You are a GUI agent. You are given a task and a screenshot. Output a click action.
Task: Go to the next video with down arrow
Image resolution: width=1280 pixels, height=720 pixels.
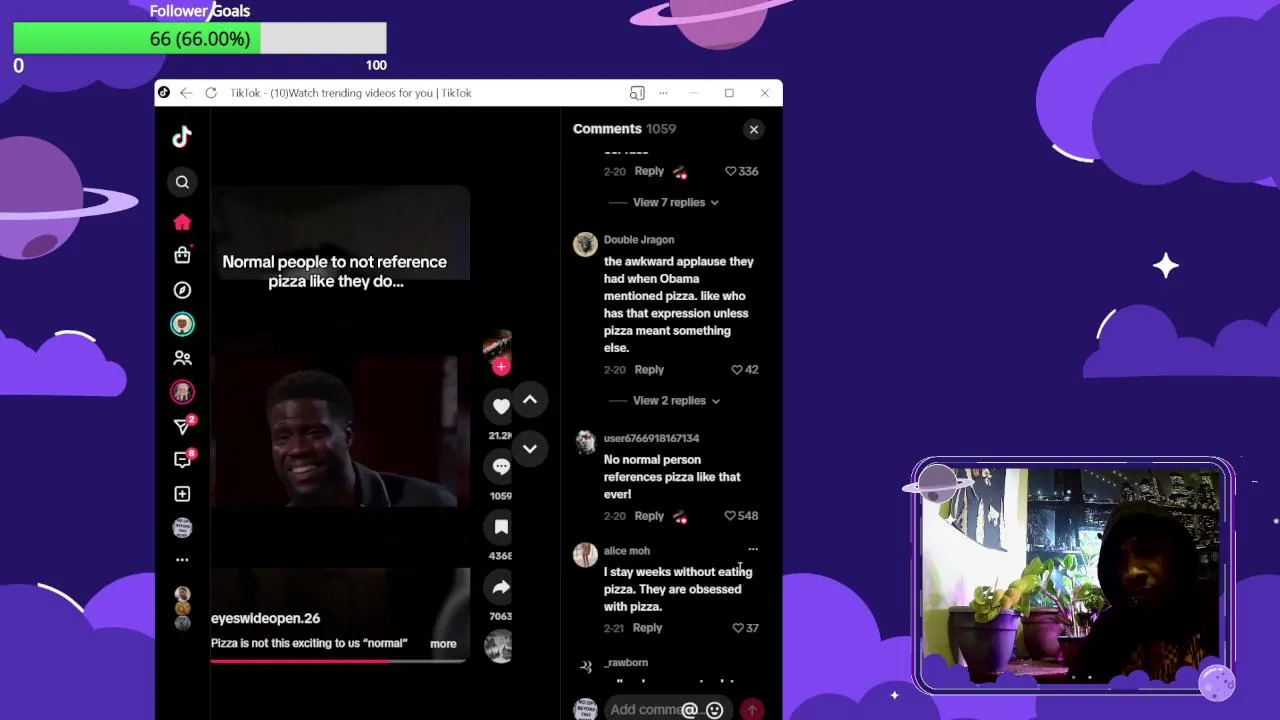coord(530,449)
